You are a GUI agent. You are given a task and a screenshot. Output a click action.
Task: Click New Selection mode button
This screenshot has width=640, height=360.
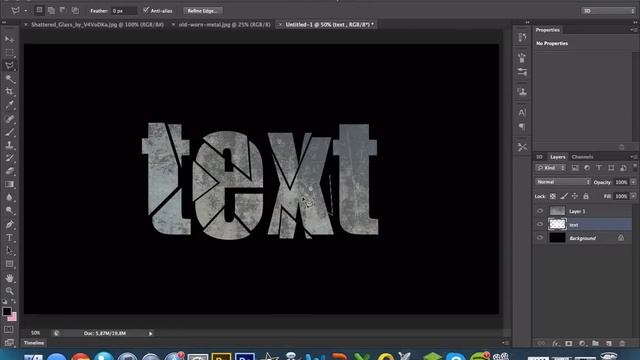pyautogui.click(x=39, y=10)
